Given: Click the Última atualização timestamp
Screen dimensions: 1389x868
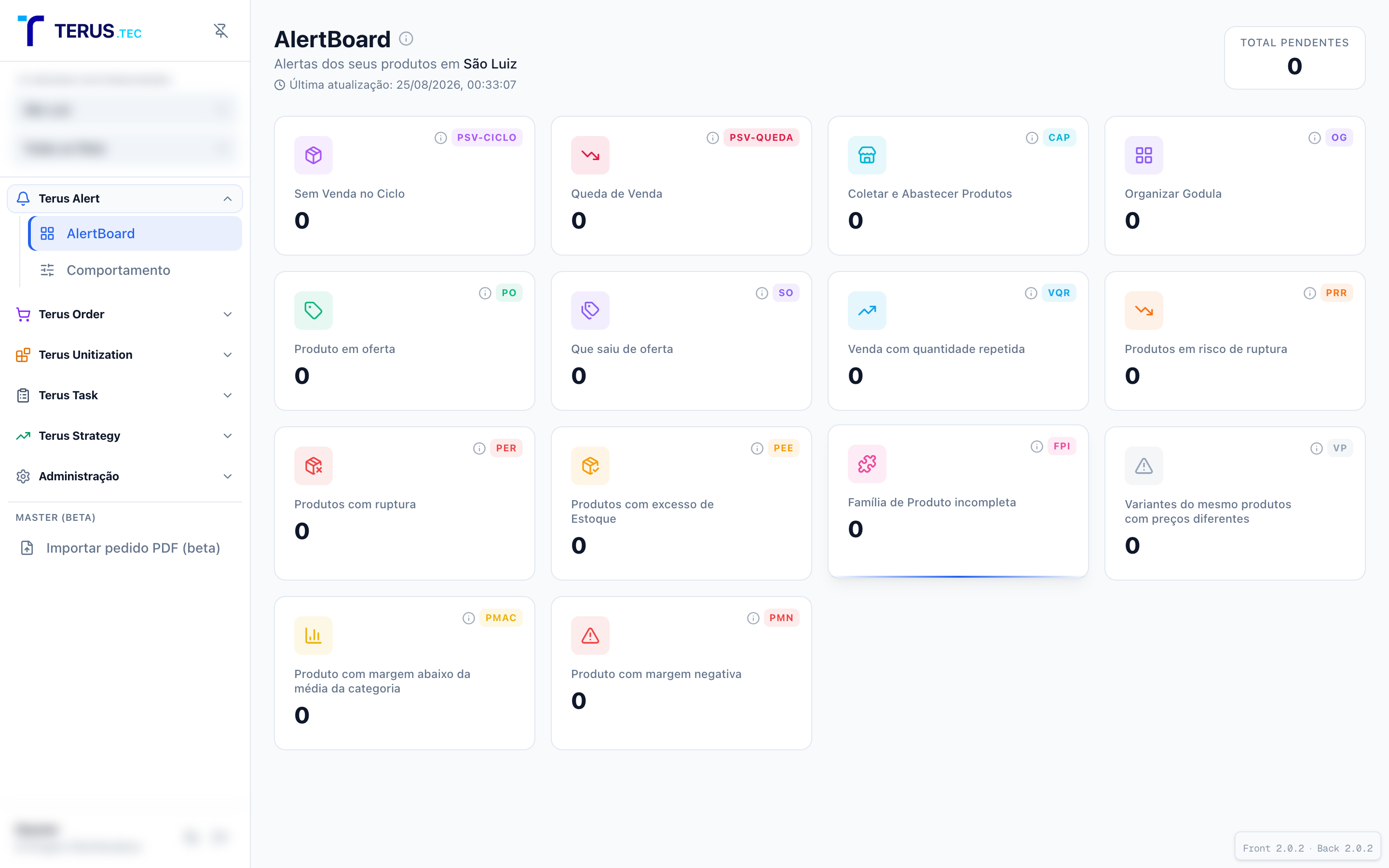Looking at the screenshot, I should click(395, 85).
